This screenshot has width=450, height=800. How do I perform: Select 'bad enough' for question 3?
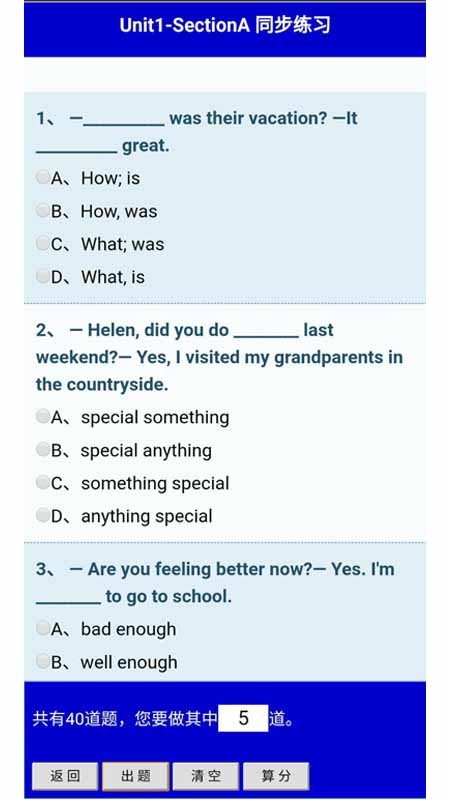pyautogui.click(x=43, y=629)
